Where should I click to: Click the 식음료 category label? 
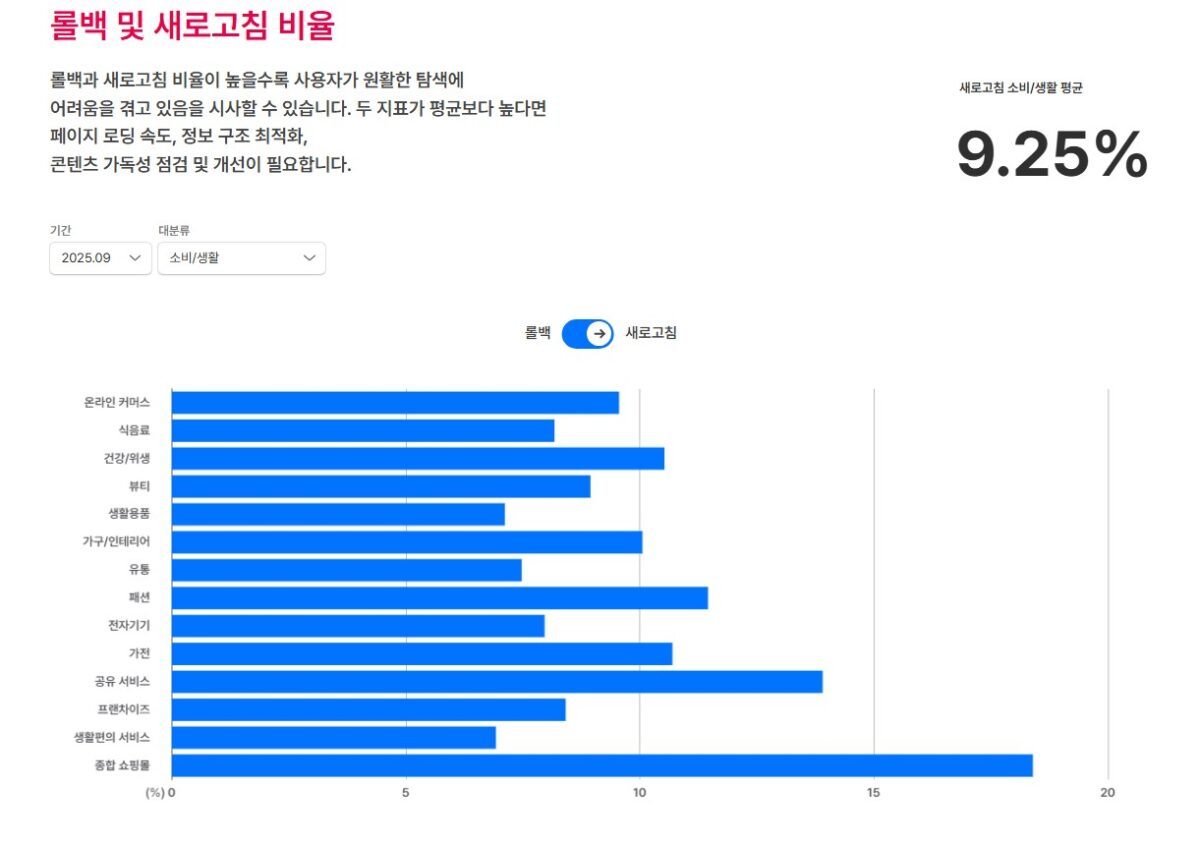[x=133, y=431]
